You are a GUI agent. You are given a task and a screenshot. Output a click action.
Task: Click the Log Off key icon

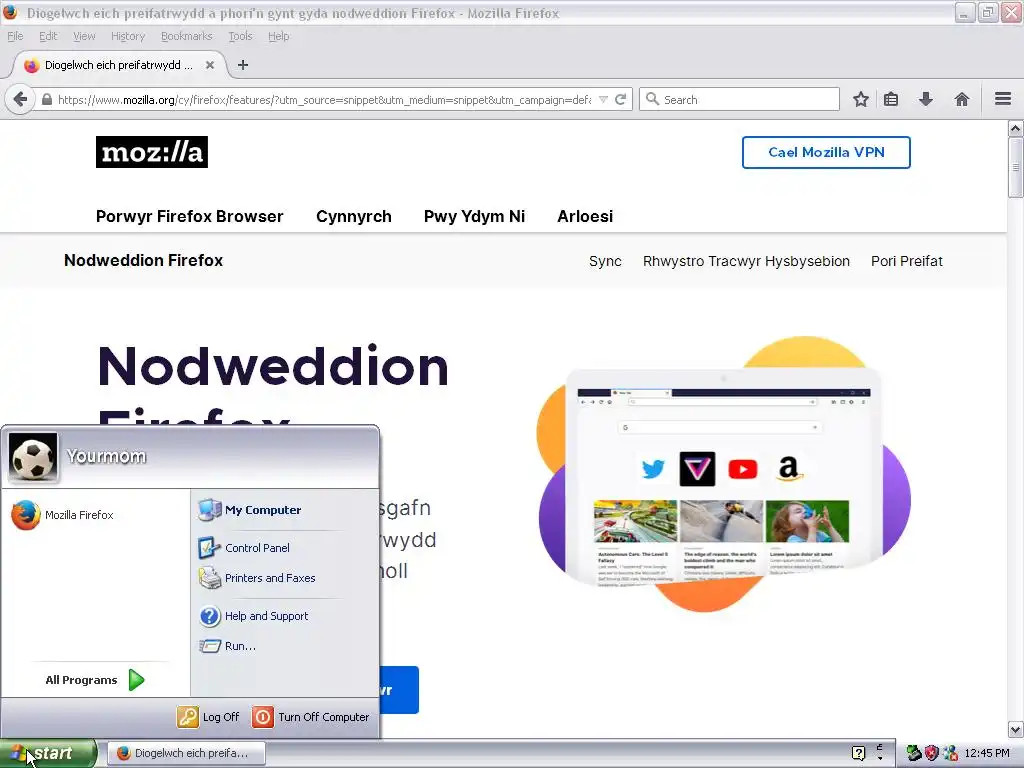tap(187, 717)
